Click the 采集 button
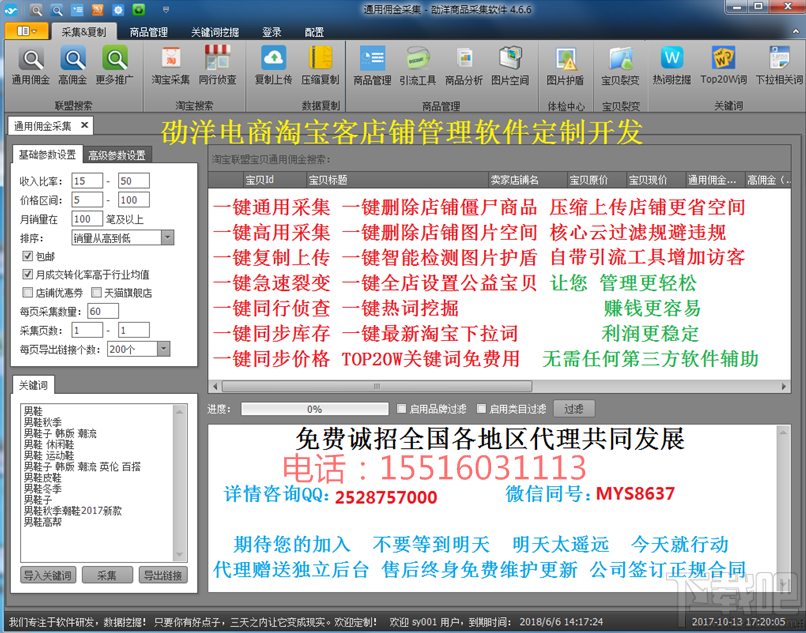Screen dimensions: 806x633 (x=107, y=575)
